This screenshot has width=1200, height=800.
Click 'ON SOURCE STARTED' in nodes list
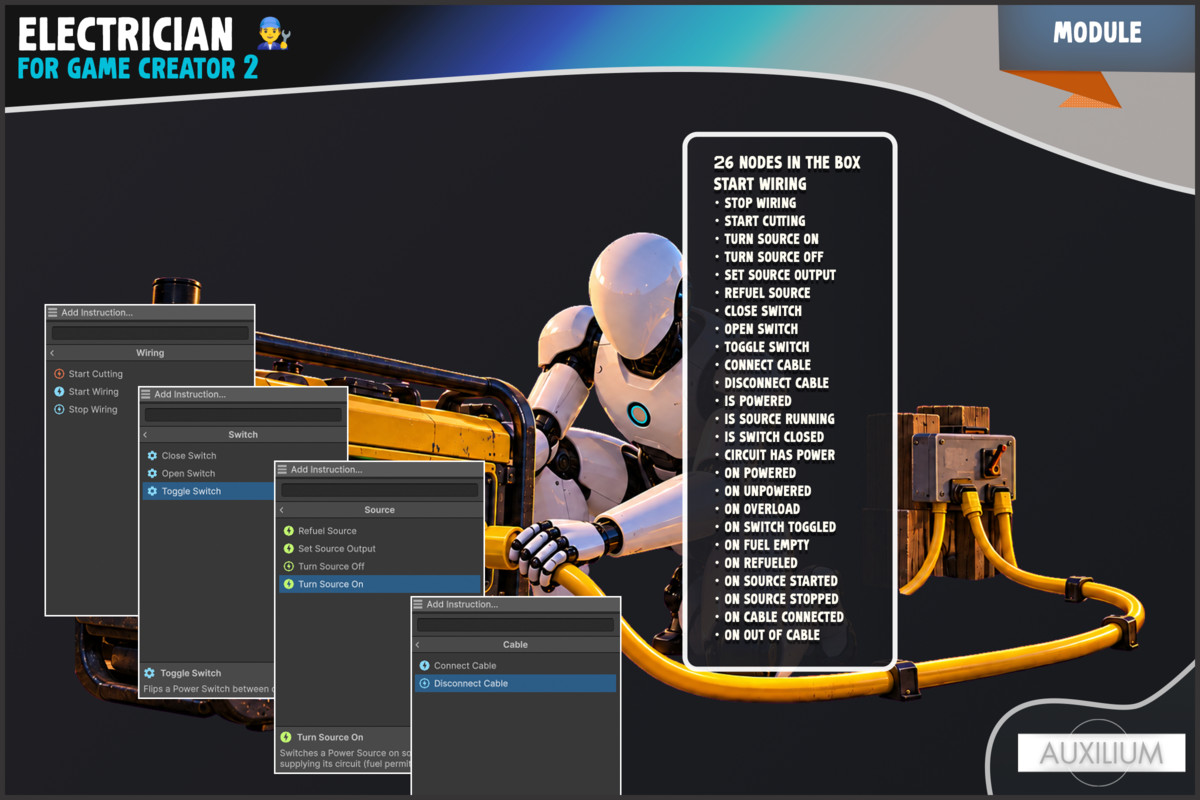click(x=781, y=581)
